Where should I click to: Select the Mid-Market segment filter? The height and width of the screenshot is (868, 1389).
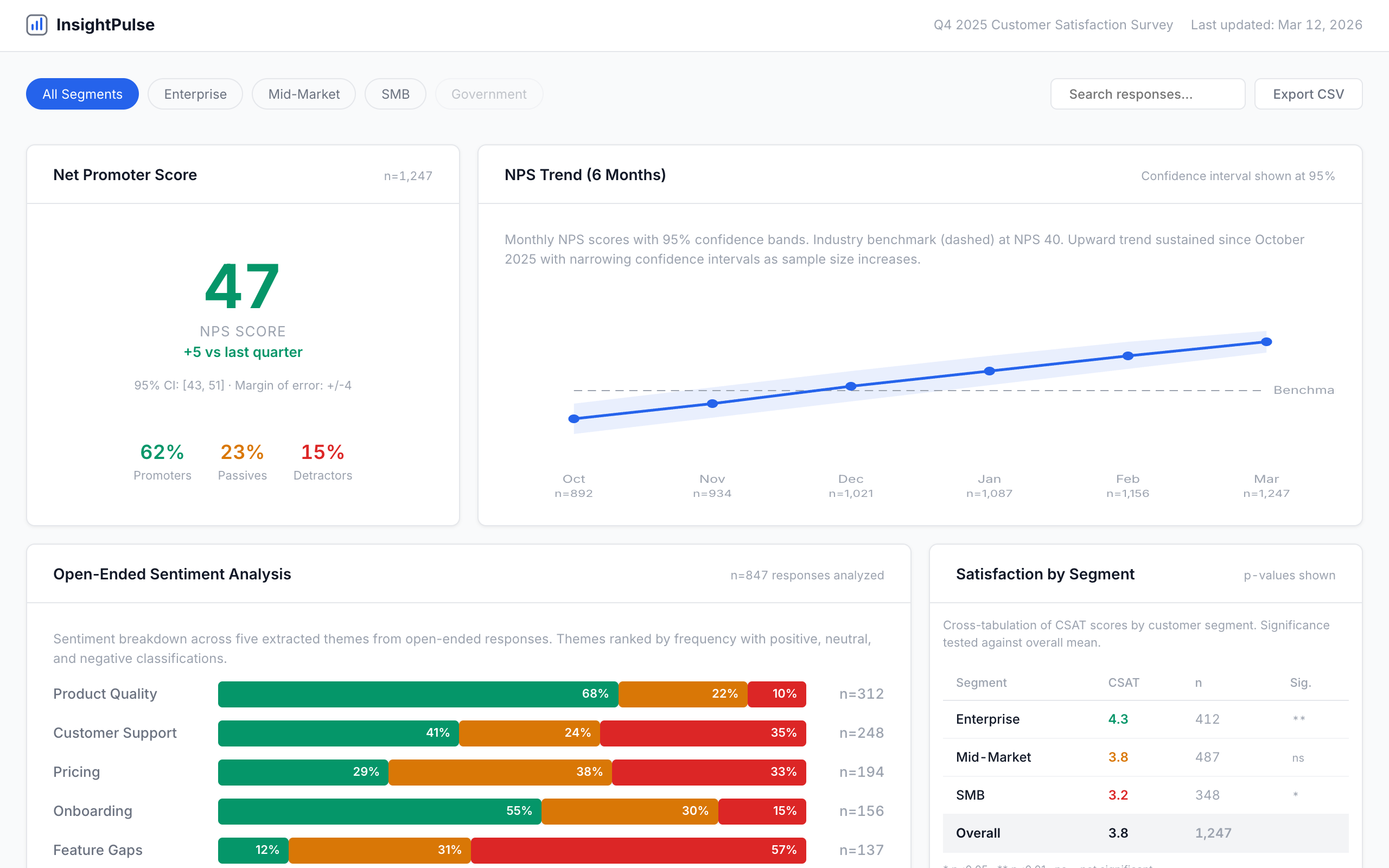(304, 93)
